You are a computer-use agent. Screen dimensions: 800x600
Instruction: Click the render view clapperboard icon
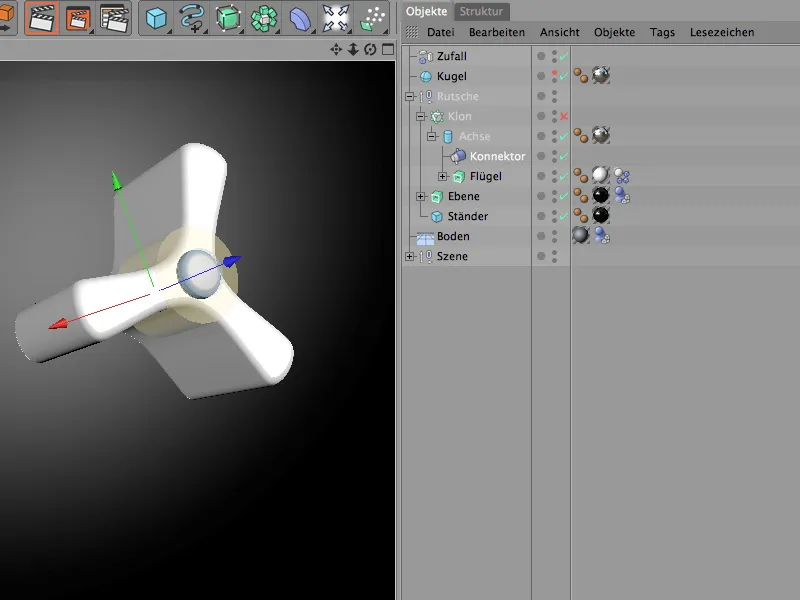(x=41, y=18)
